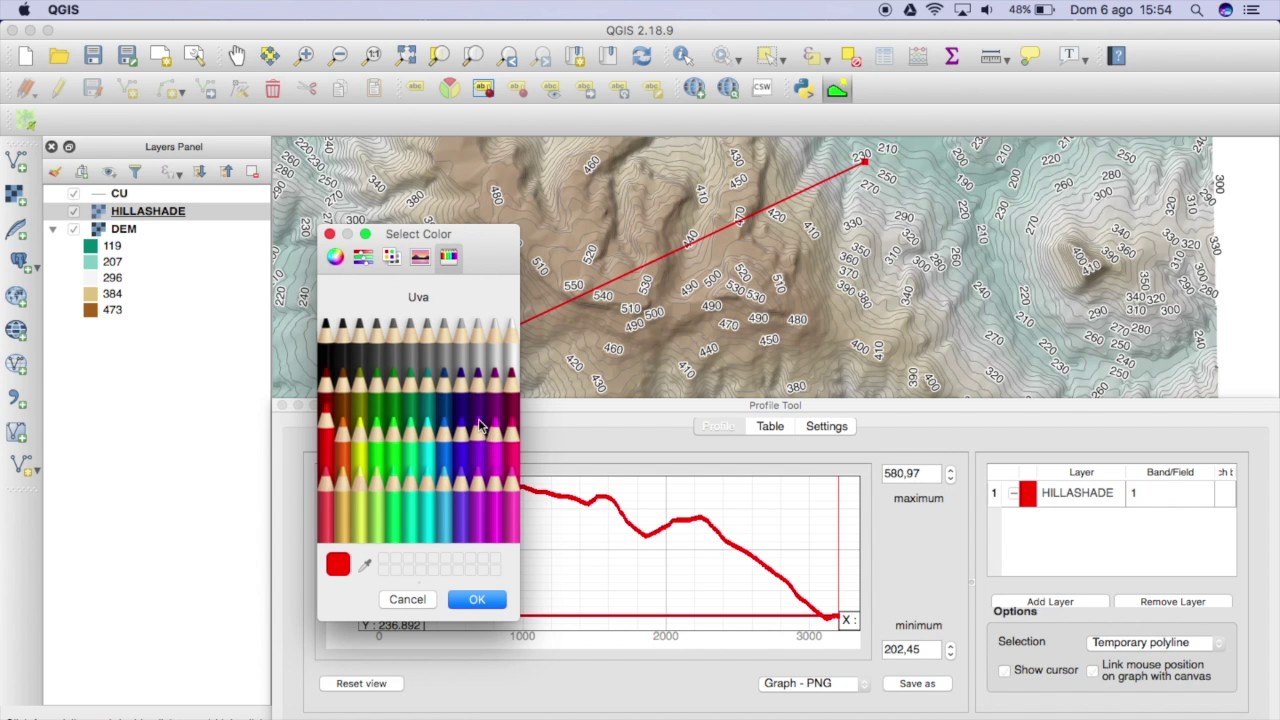Open the Graph - PNG format dropdown

[x=814, y=683]
